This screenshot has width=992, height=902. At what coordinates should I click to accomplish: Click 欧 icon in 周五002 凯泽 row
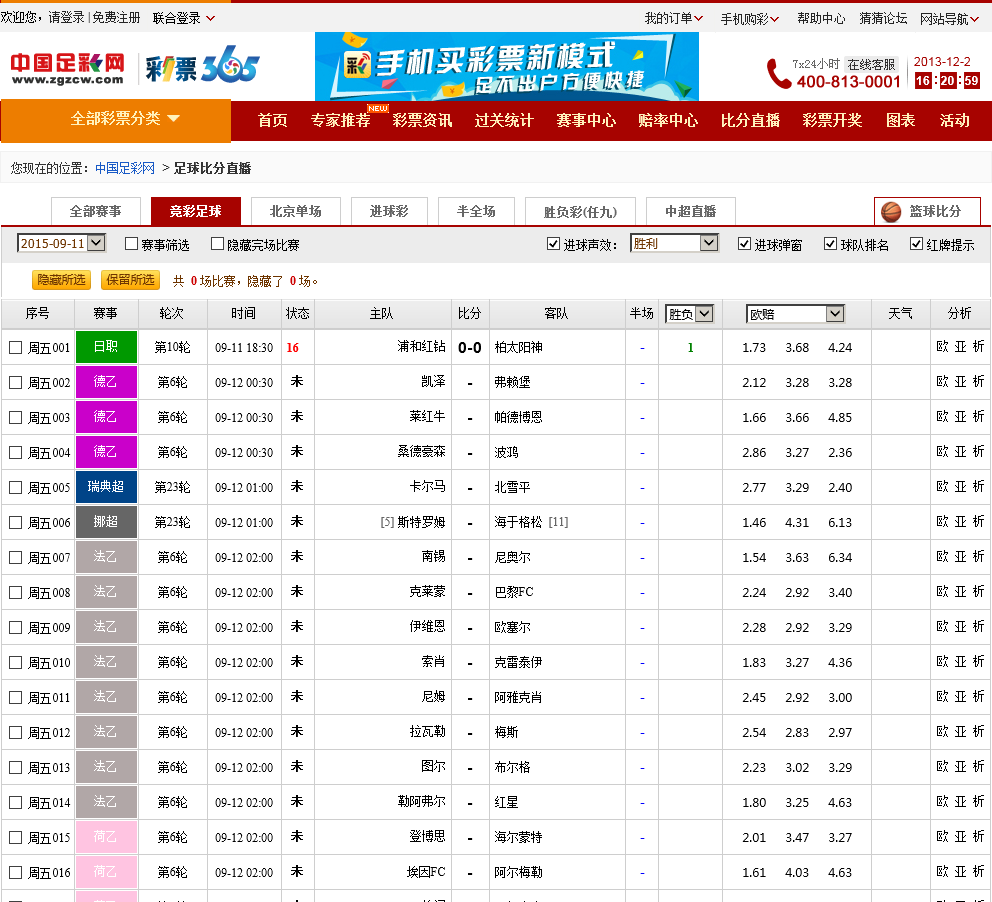(x=942, y=381)
